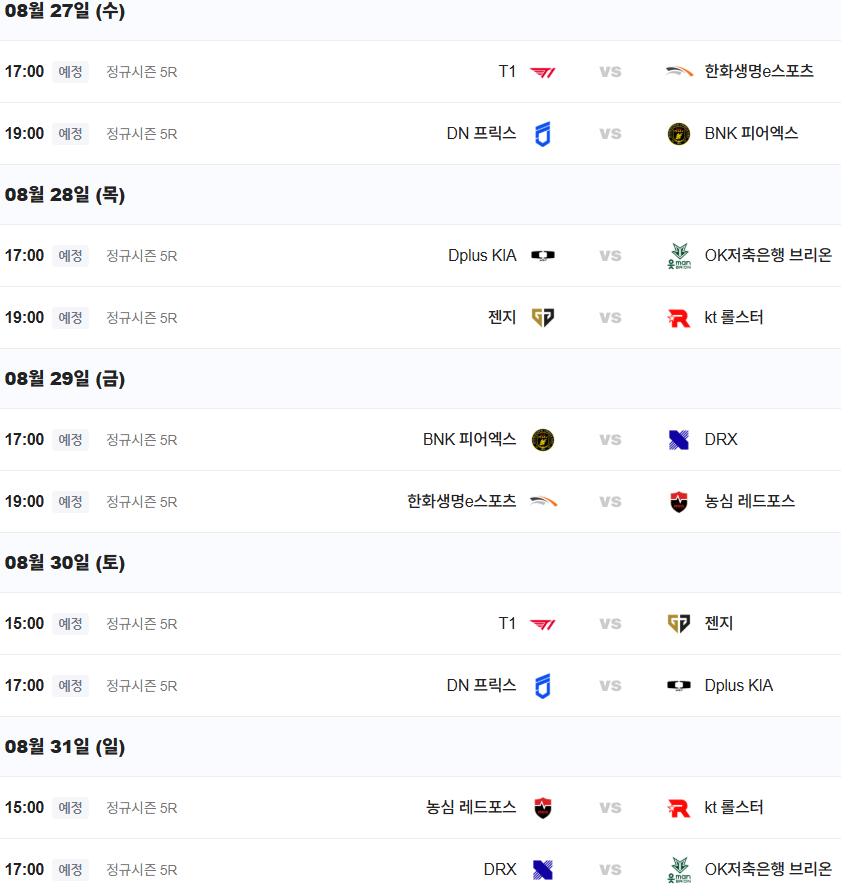841x887 pixels.
Task: Open DN 프릭스 team name on Aug 30
Action: coord(481,686)
